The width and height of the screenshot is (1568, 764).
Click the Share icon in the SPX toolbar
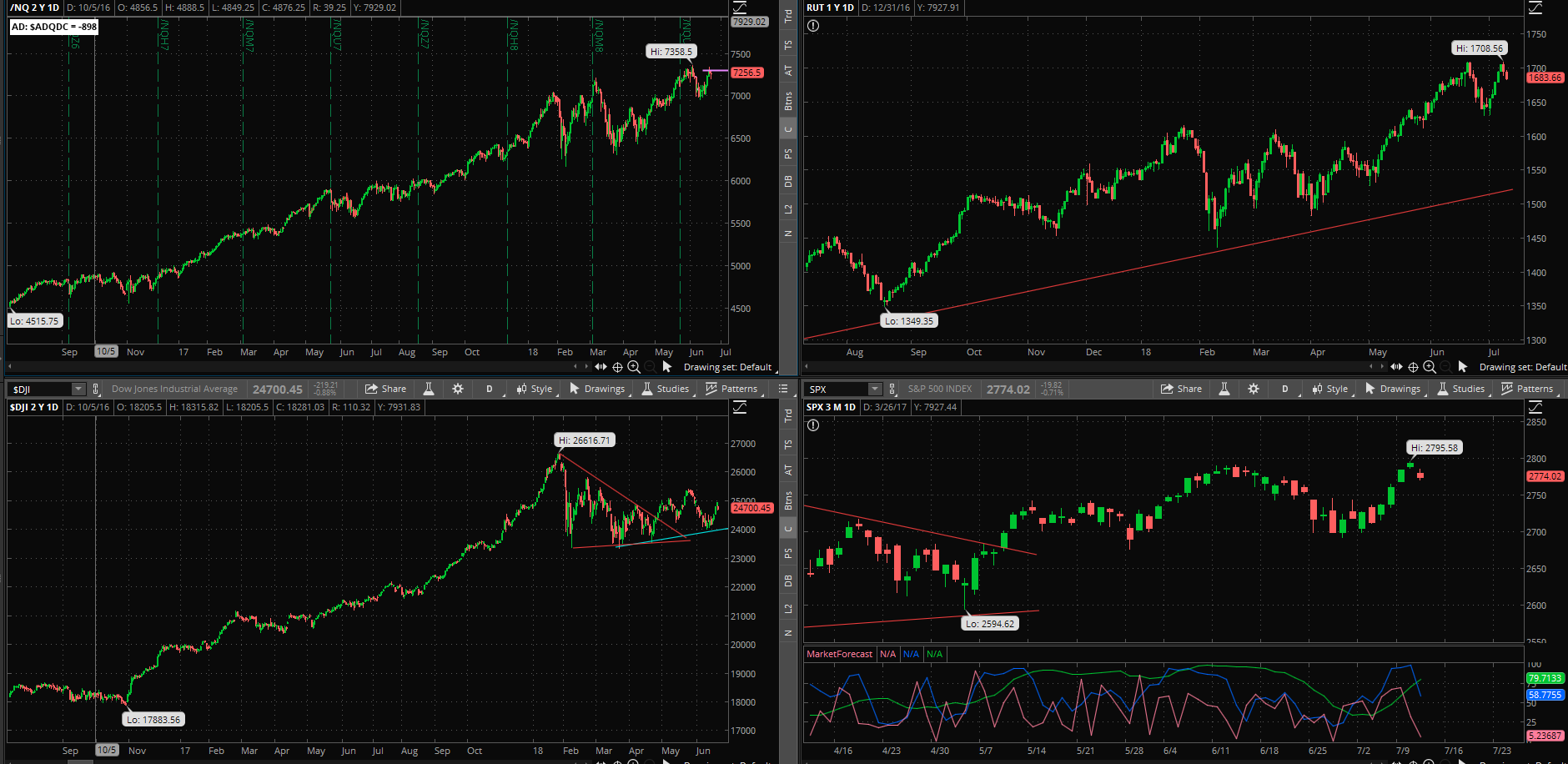pos(1167,389)
